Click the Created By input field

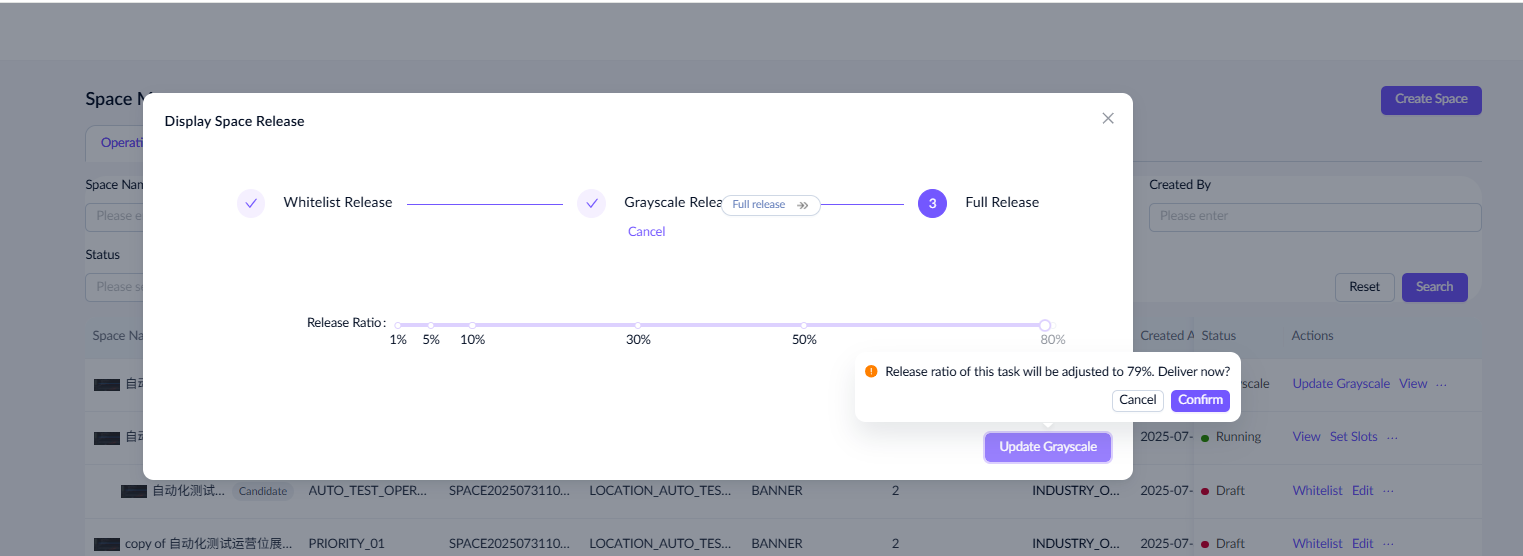[1314, 216]
